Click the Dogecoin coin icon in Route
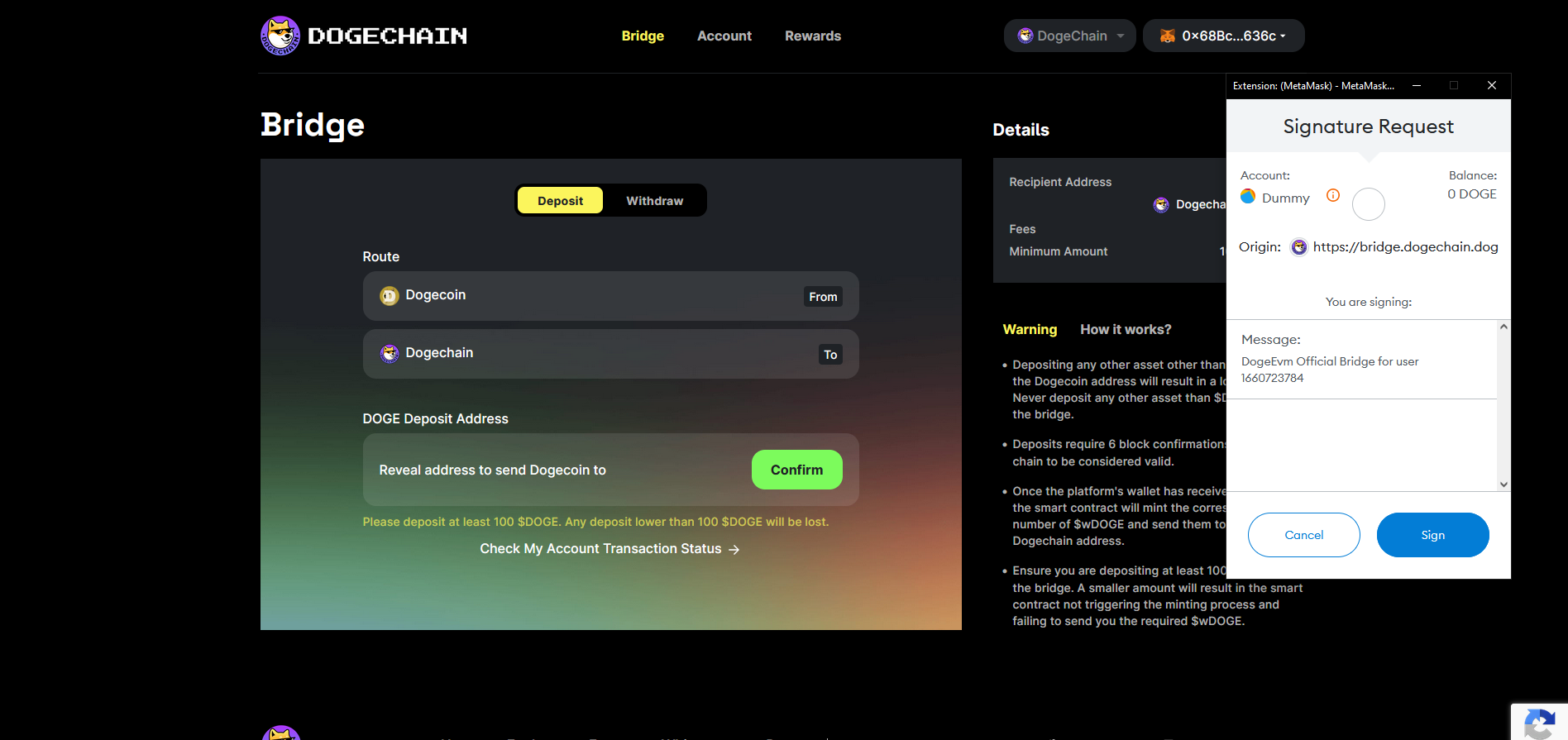This screenshot has width=1568, height=740. point(389,296)
